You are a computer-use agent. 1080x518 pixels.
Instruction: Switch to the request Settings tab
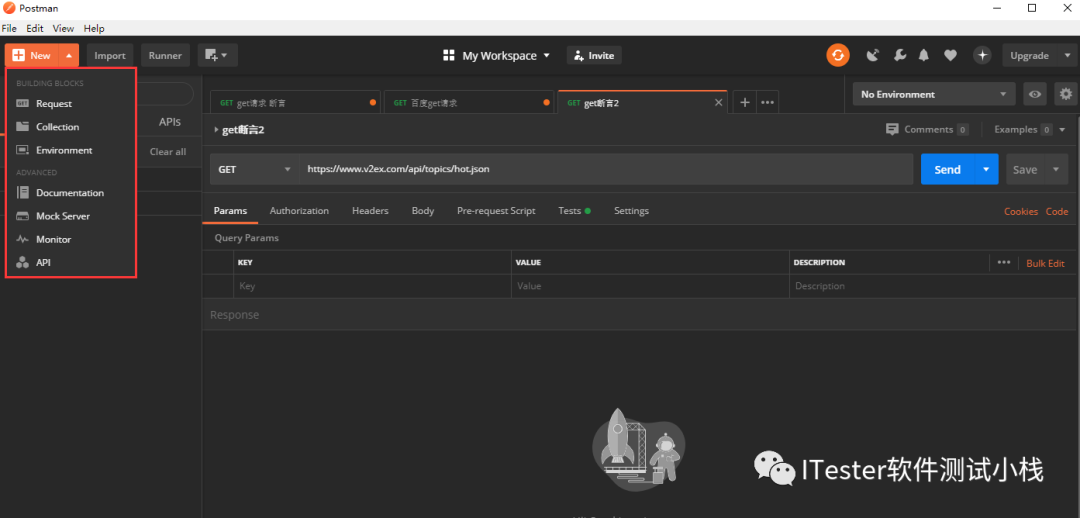632,211
